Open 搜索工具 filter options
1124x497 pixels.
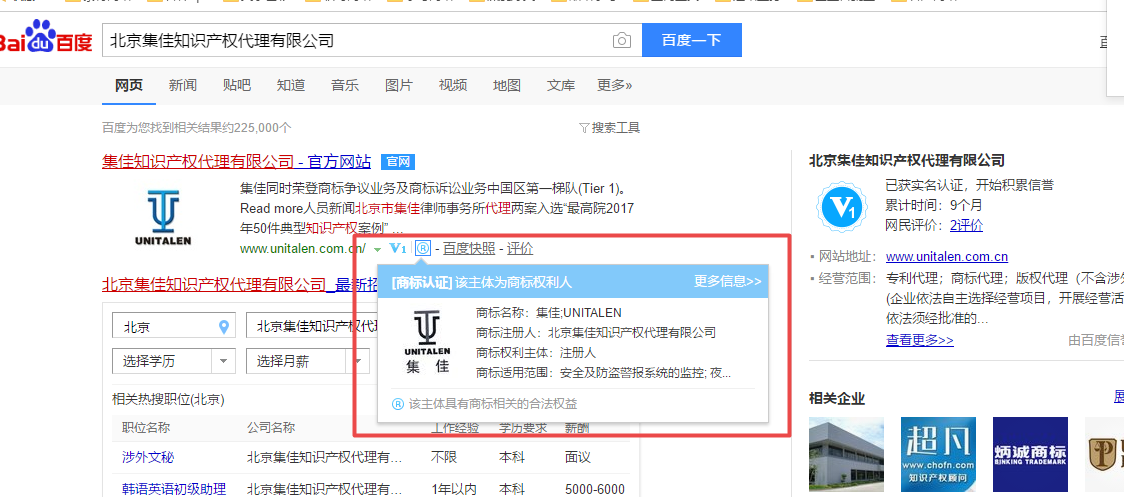[x=609, y=128]
